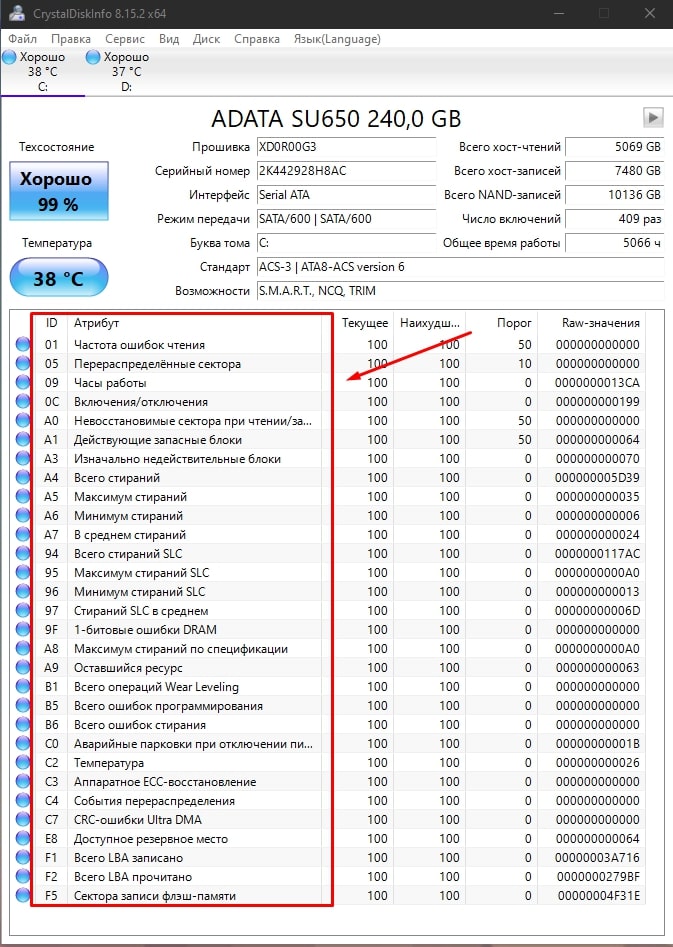The width and height of the screenshot is (673, 947).
Task: Open the Справка menu
Action: tap(257, 39)
